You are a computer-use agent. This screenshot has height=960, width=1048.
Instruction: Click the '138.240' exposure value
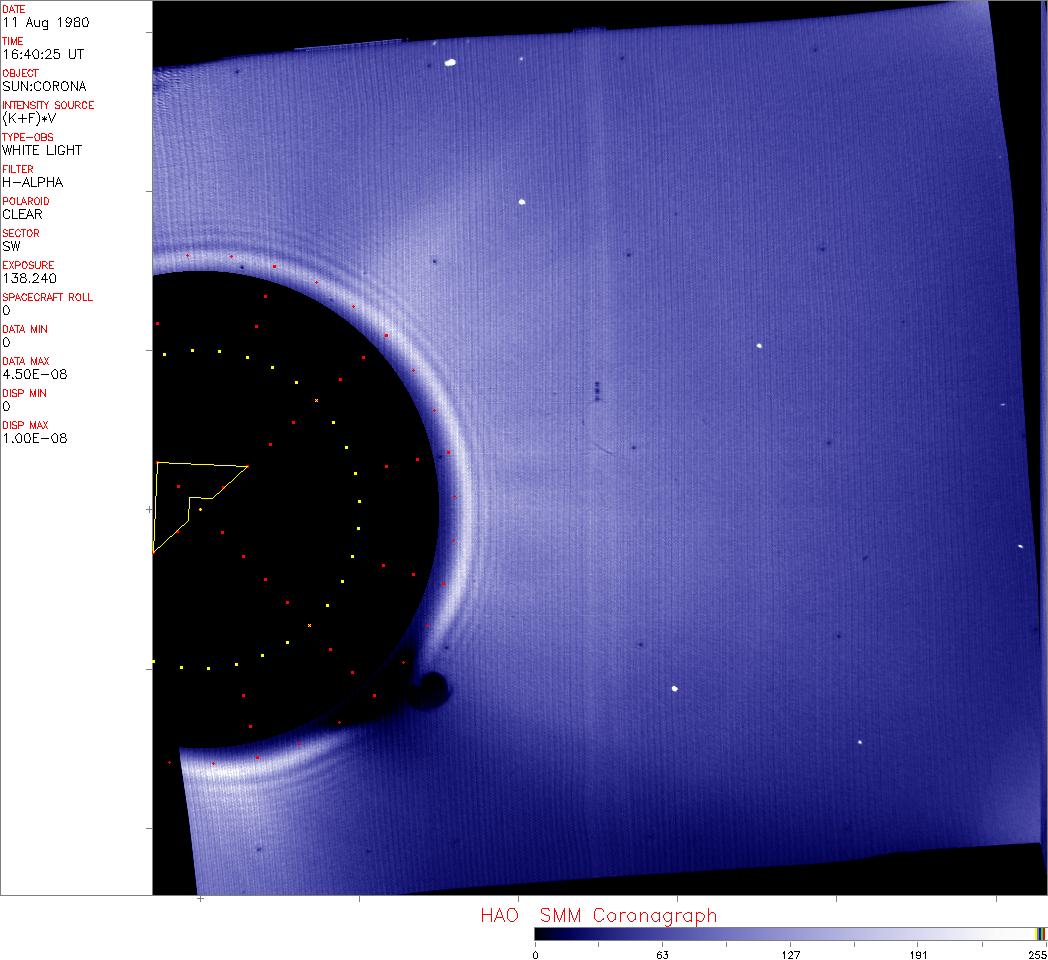[28, 278]
